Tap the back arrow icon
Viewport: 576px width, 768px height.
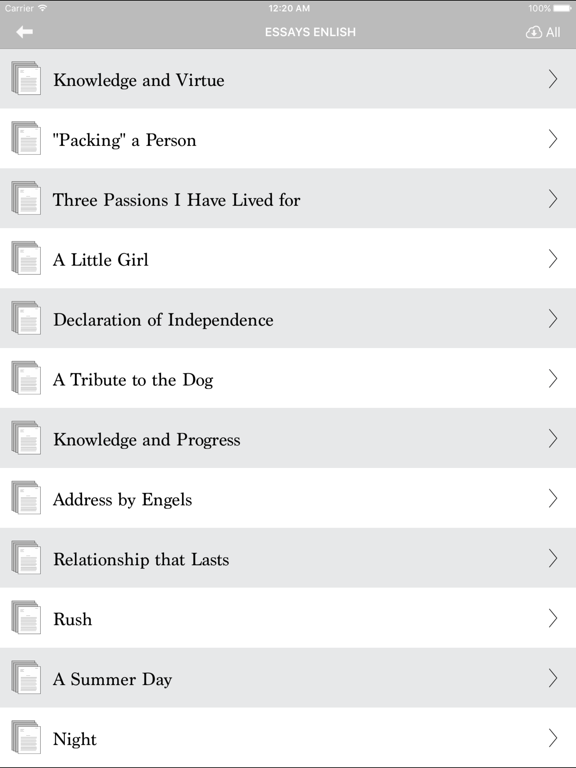pyautogui.click(x=24, y=32)
